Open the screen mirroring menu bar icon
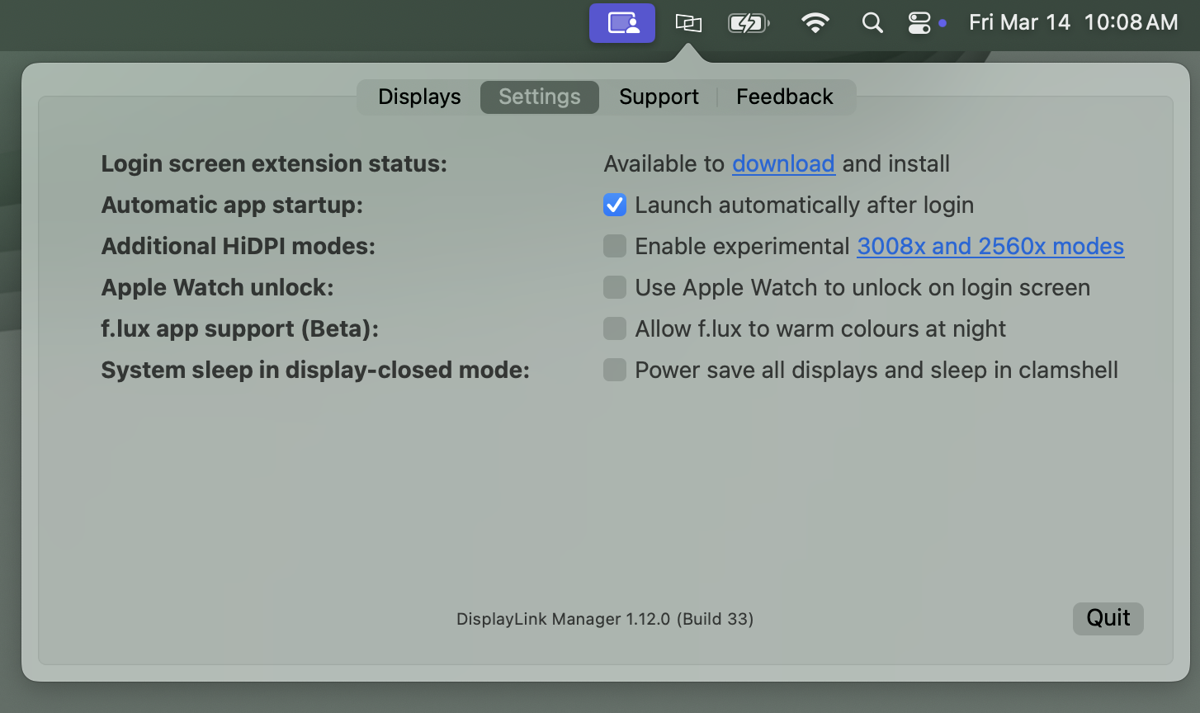Image resolution: width=1200 pixels, height=713 pixels. pos(688,22)
